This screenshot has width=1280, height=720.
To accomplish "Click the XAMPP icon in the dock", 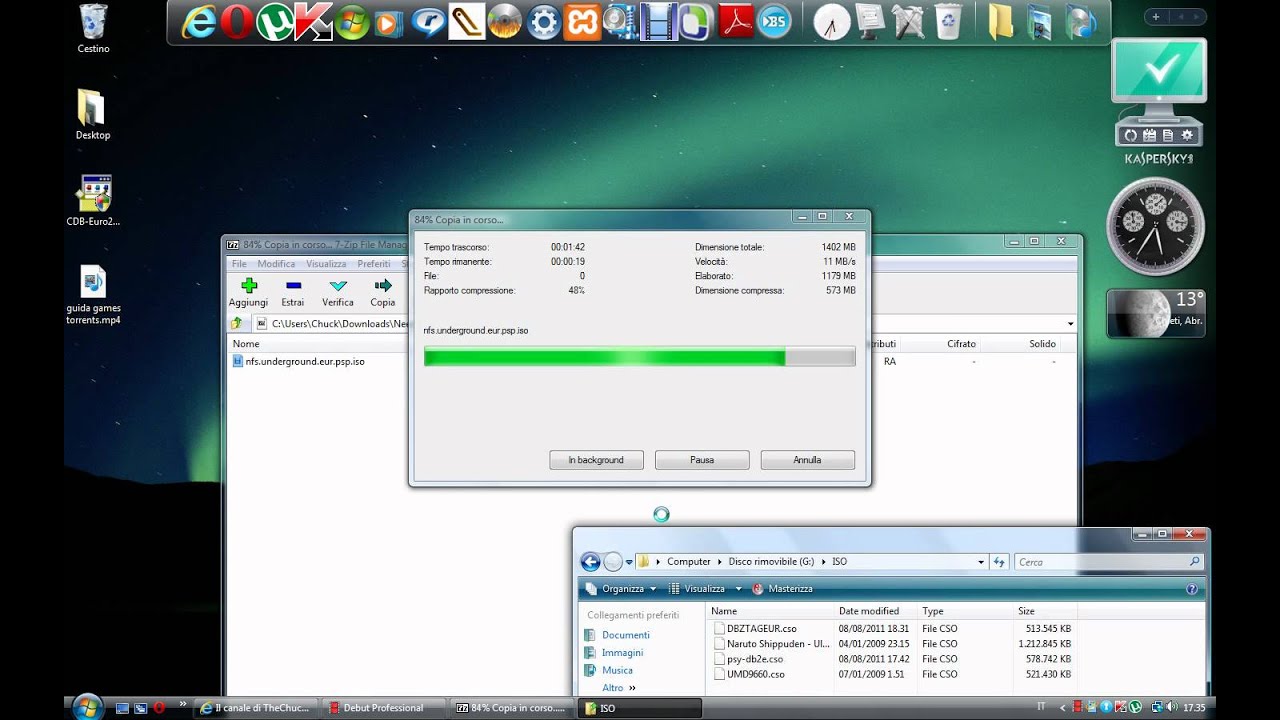I will pyautogui.click(x=581, y=22).
